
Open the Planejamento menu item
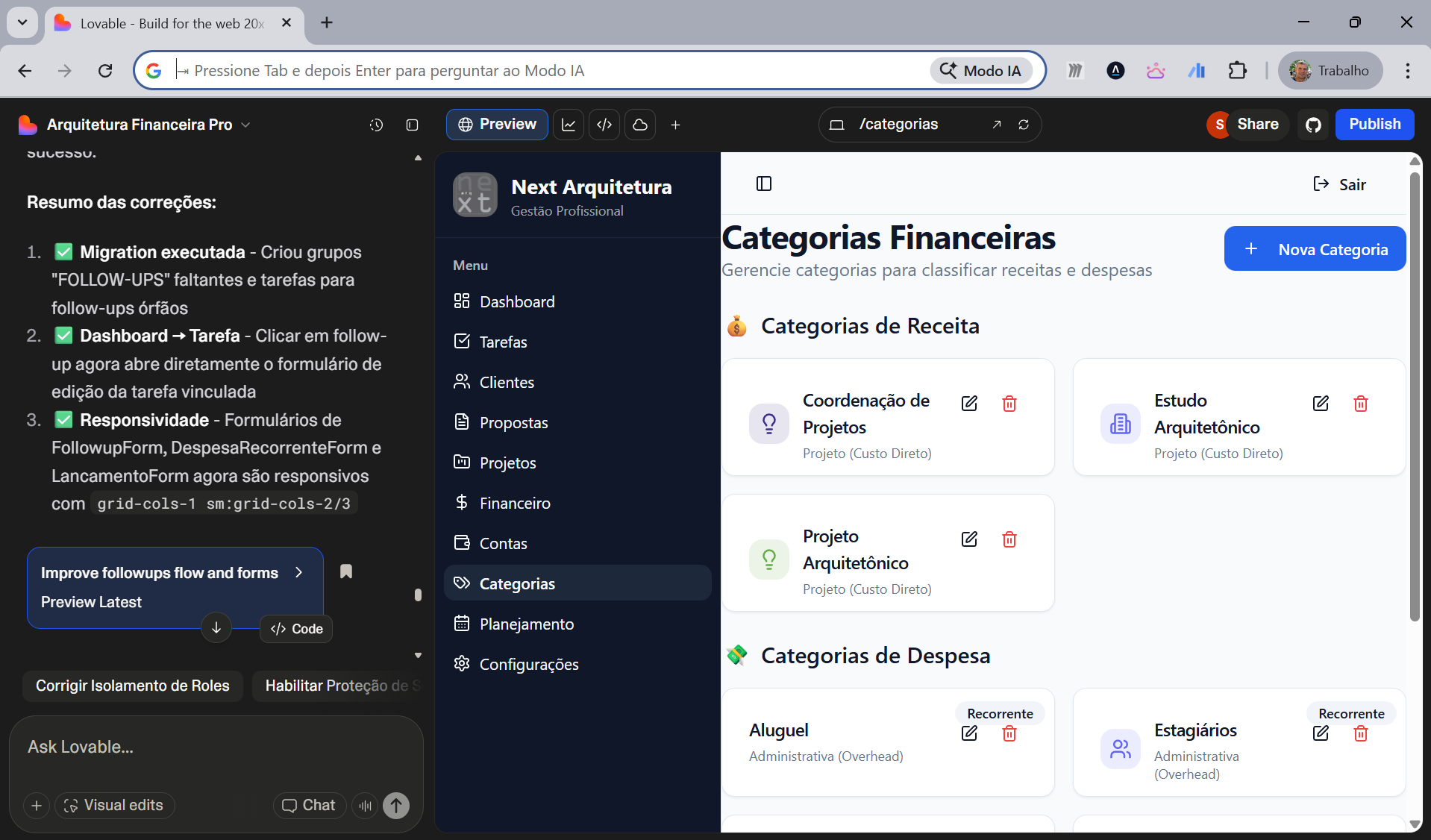pyautogui.click(x=526, y=624)
